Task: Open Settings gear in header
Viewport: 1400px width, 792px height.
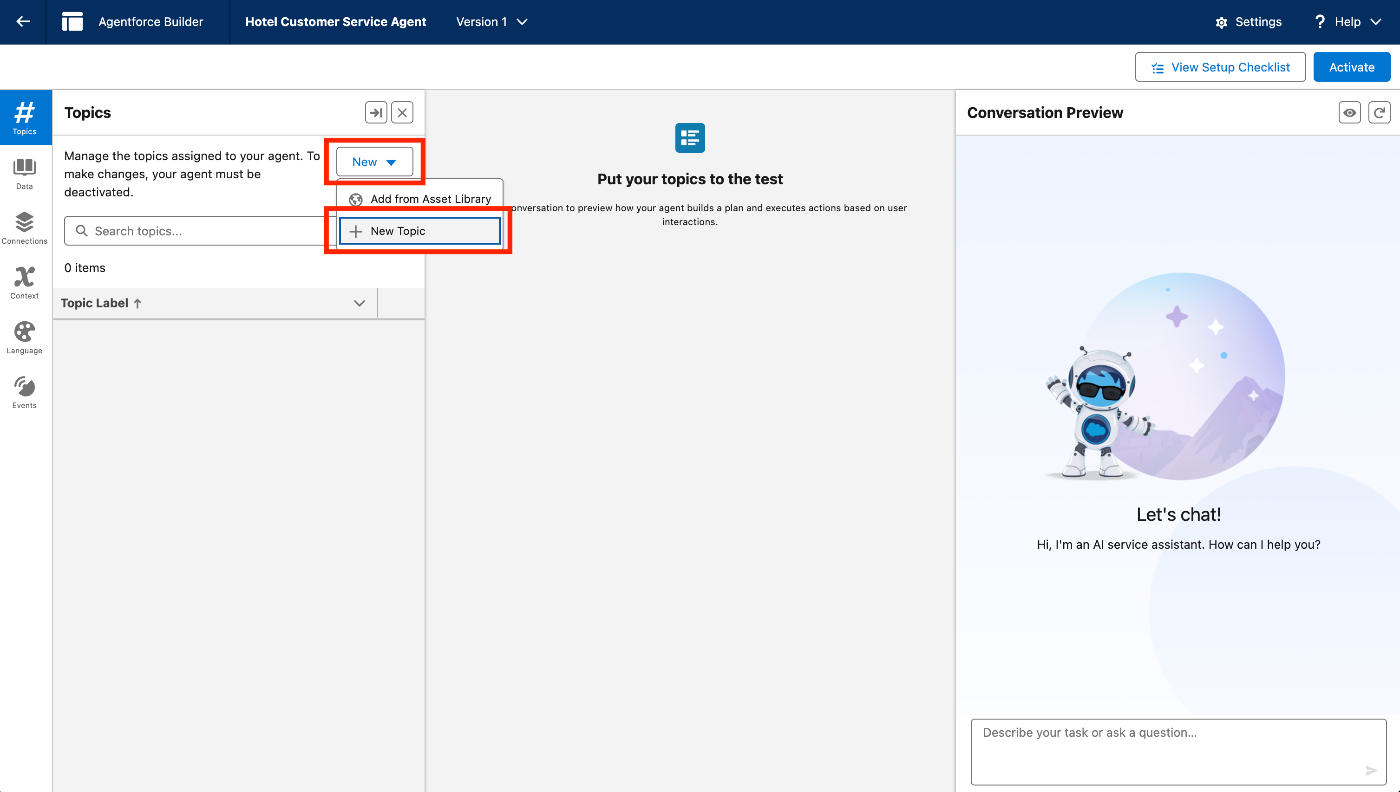Action: coord(1248,22)
